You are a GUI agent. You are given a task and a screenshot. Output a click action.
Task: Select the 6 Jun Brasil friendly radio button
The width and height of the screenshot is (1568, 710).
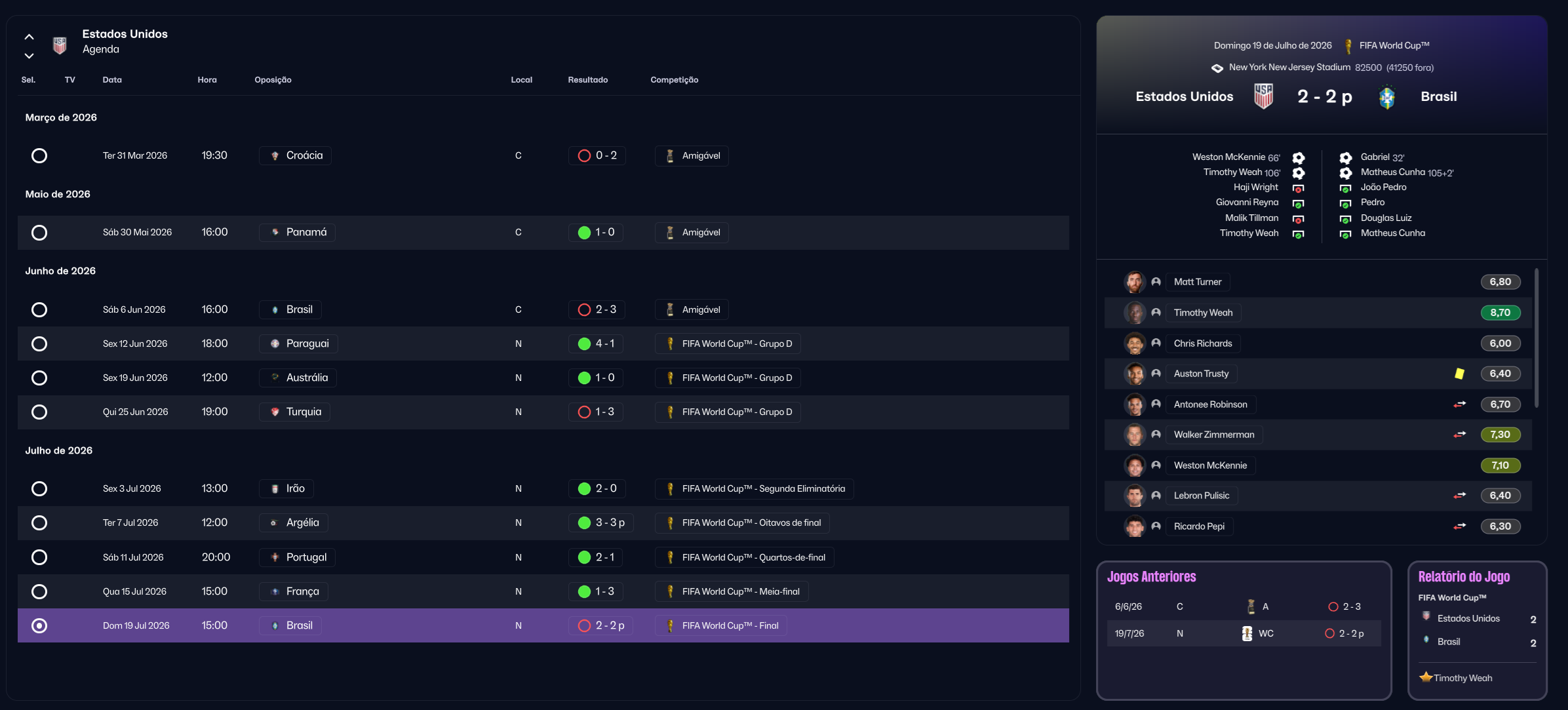pyautogui.click(x=39, y=309)
